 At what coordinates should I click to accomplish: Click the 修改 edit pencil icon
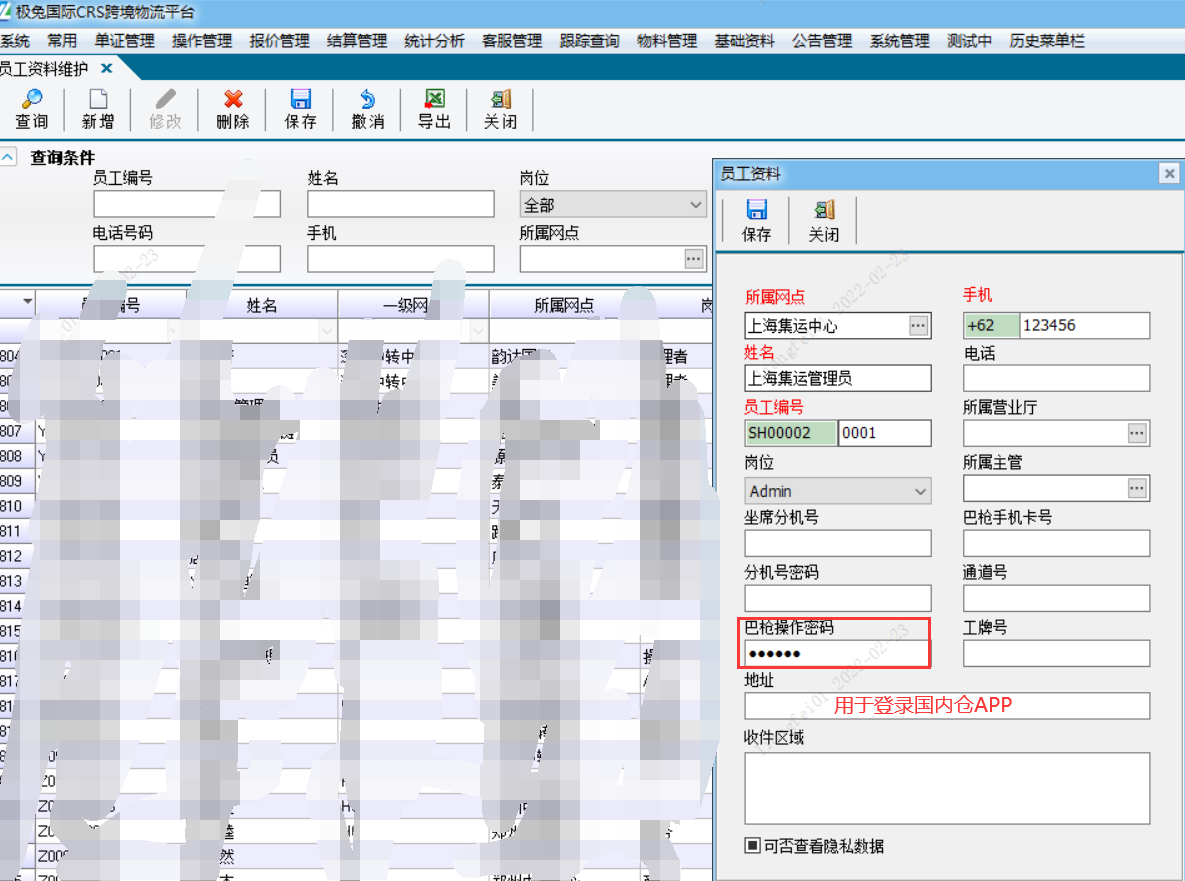point(166,110)
